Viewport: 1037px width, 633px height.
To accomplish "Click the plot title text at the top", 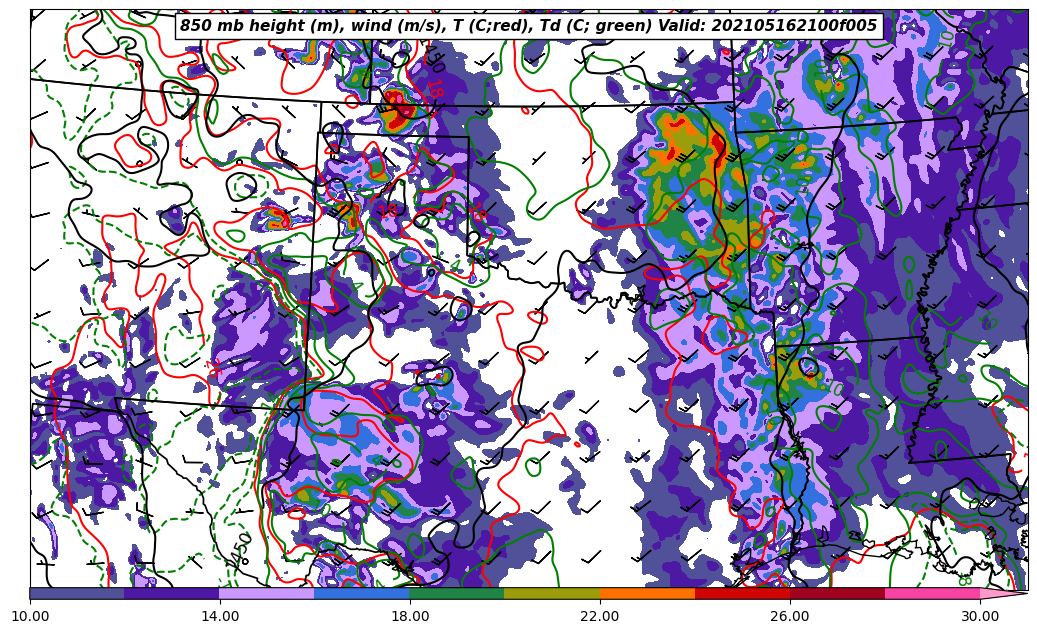I will click(528, 26).
